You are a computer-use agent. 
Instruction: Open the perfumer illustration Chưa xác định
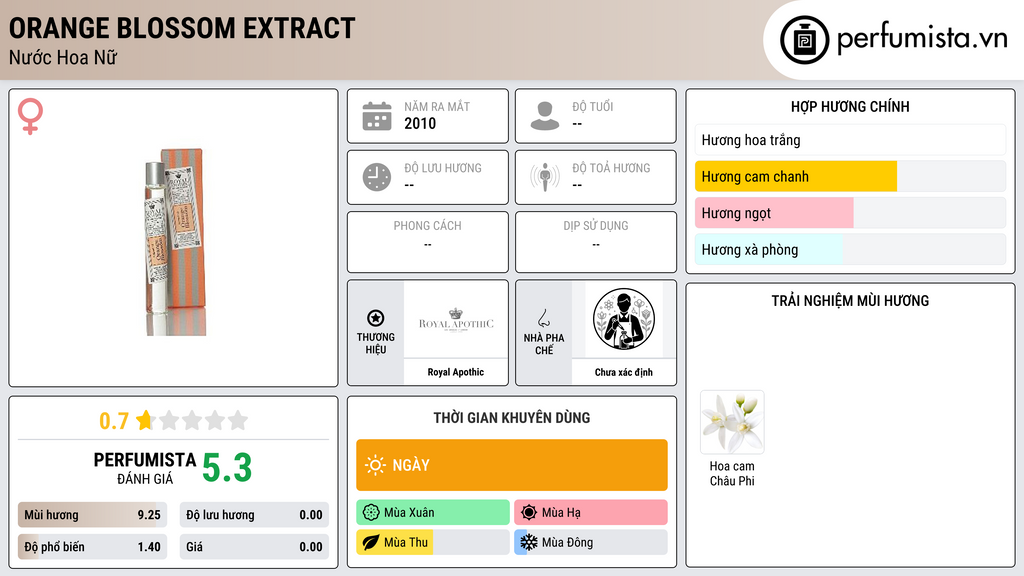tap(624, 319)
